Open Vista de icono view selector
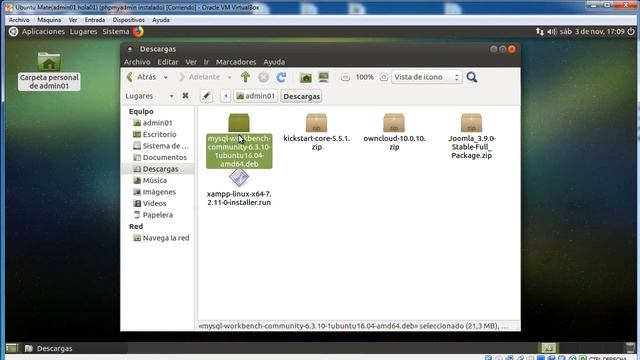 pyautogui.click(x=427, y=77)
